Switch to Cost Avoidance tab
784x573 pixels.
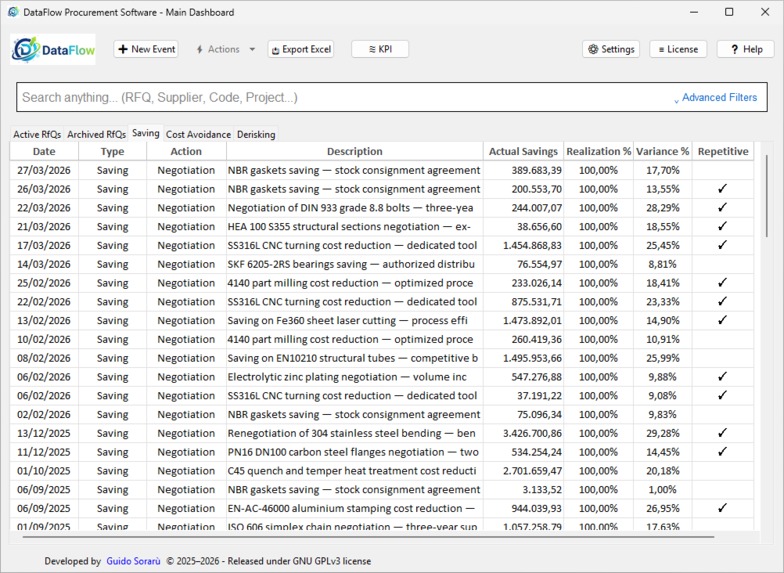click(x=198, y=134)
